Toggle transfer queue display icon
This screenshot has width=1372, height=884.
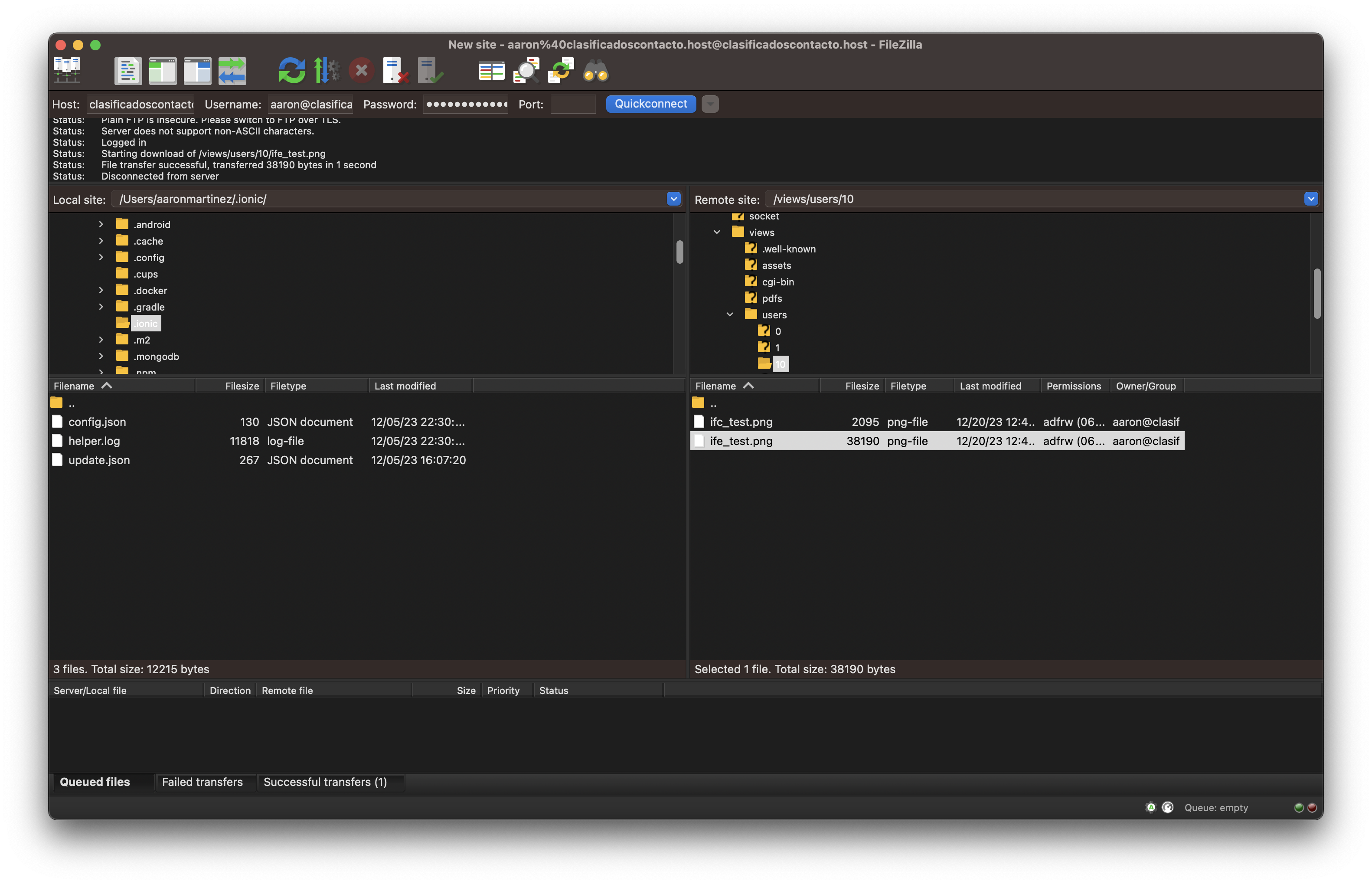(232, 71)
